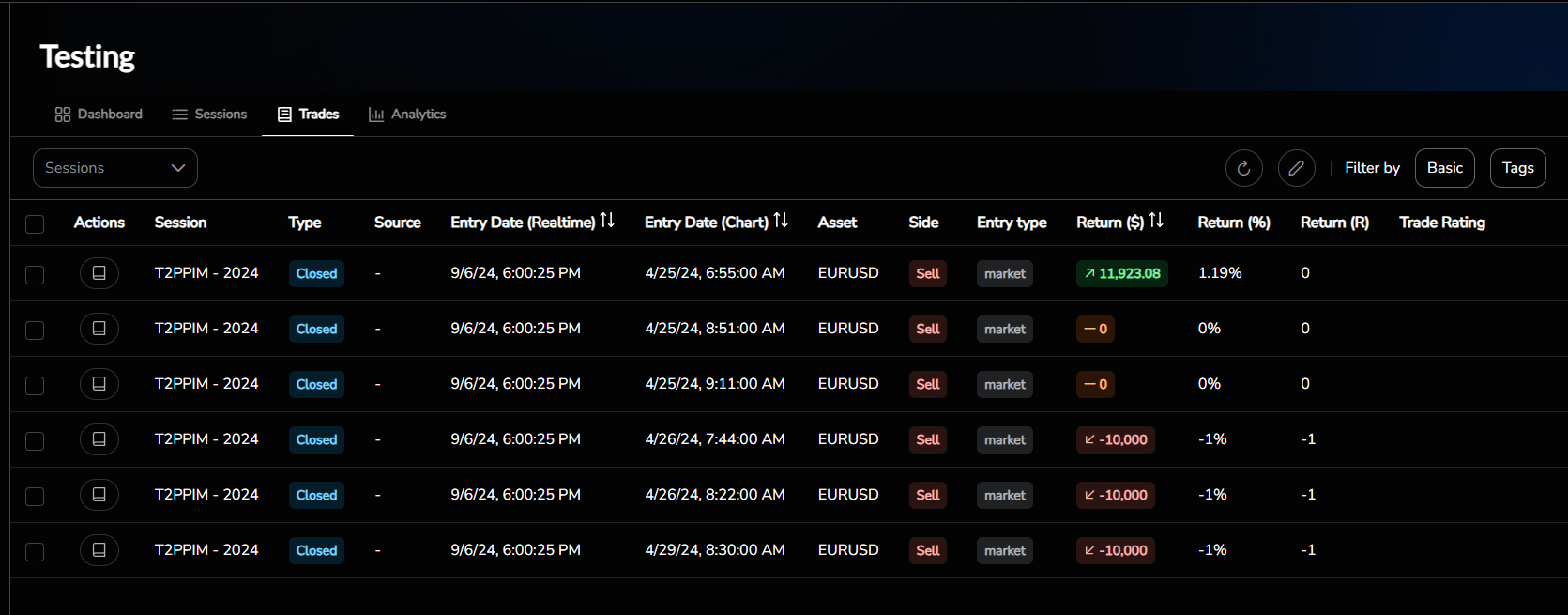Click the Return (R) column header

(1334, 223)
